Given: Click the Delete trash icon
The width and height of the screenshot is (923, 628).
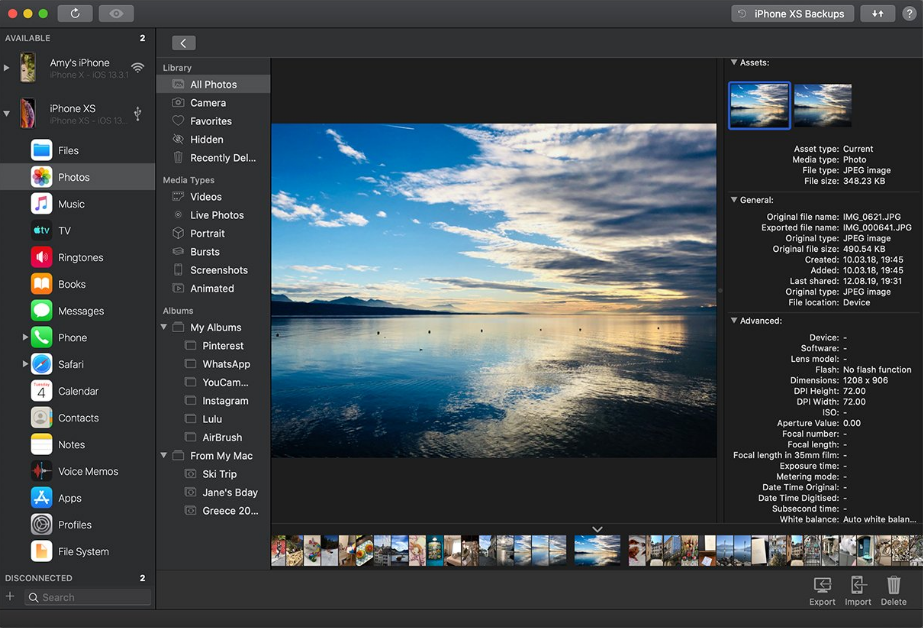Looking at the screenshot, I should pyautogui.click(x=893, y=590).
